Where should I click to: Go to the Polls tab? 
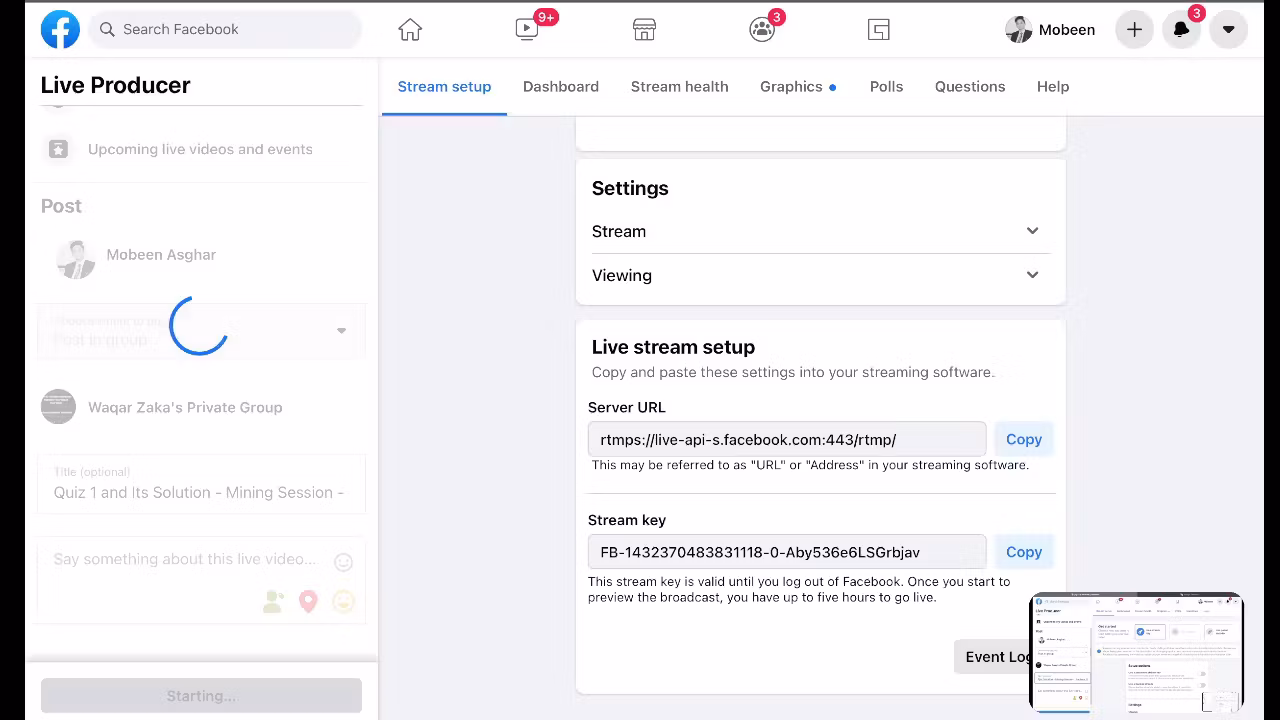886,87
